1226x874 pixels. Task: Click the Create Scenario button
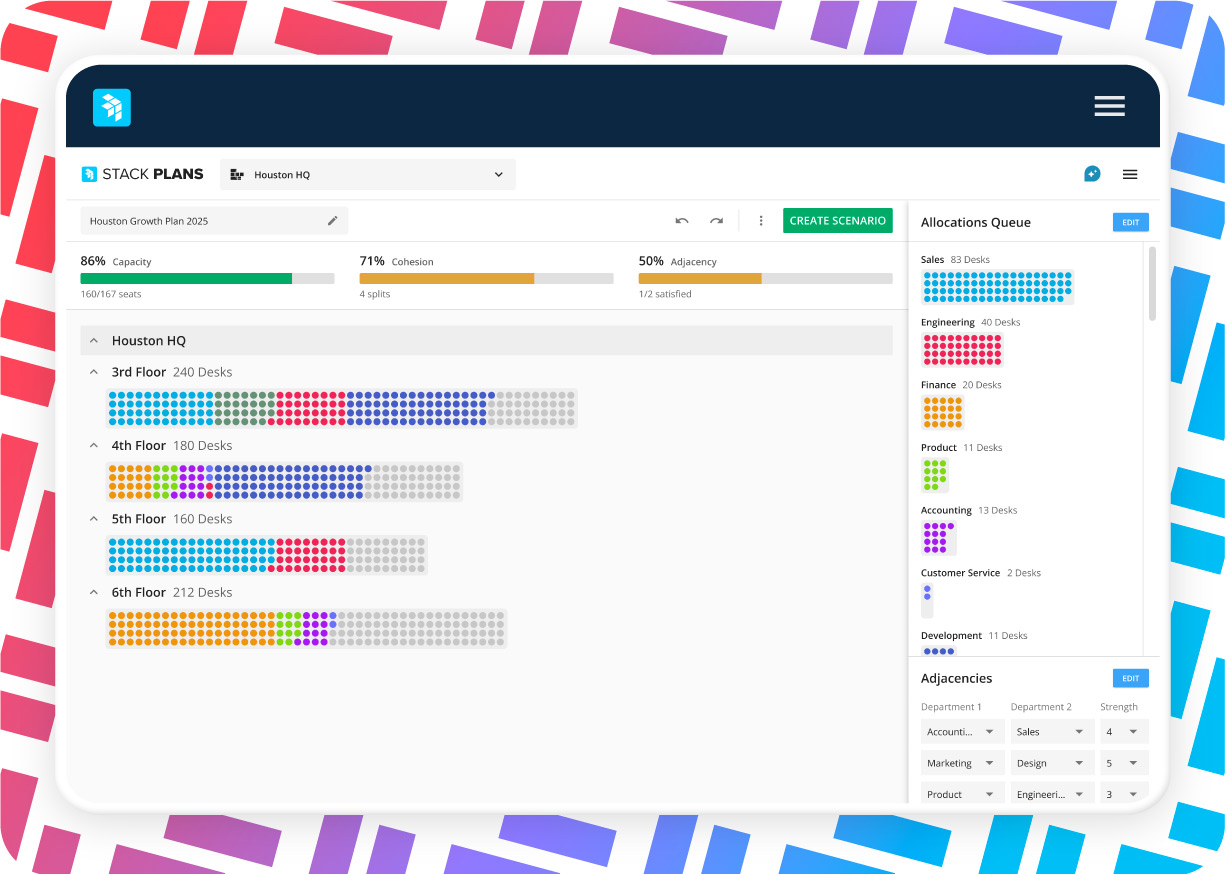(837, 221)
